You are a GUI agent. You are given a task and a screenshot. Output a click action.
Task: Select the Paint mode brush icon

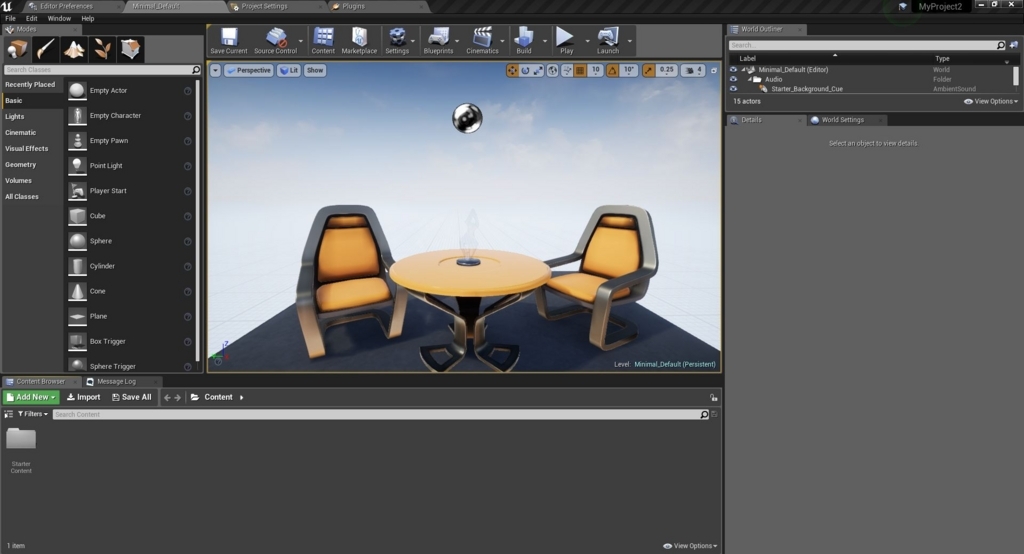click(x=45, y=49)
